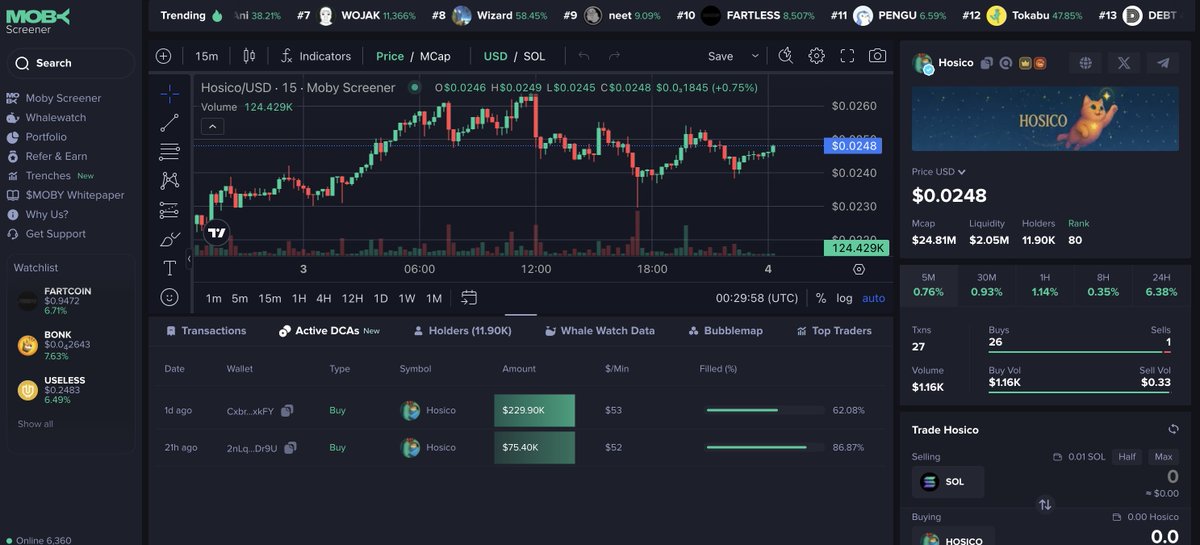This screenshot has width=1200, height=545.
Task: Set chart currency to SOL
Action: pos(534,56)
